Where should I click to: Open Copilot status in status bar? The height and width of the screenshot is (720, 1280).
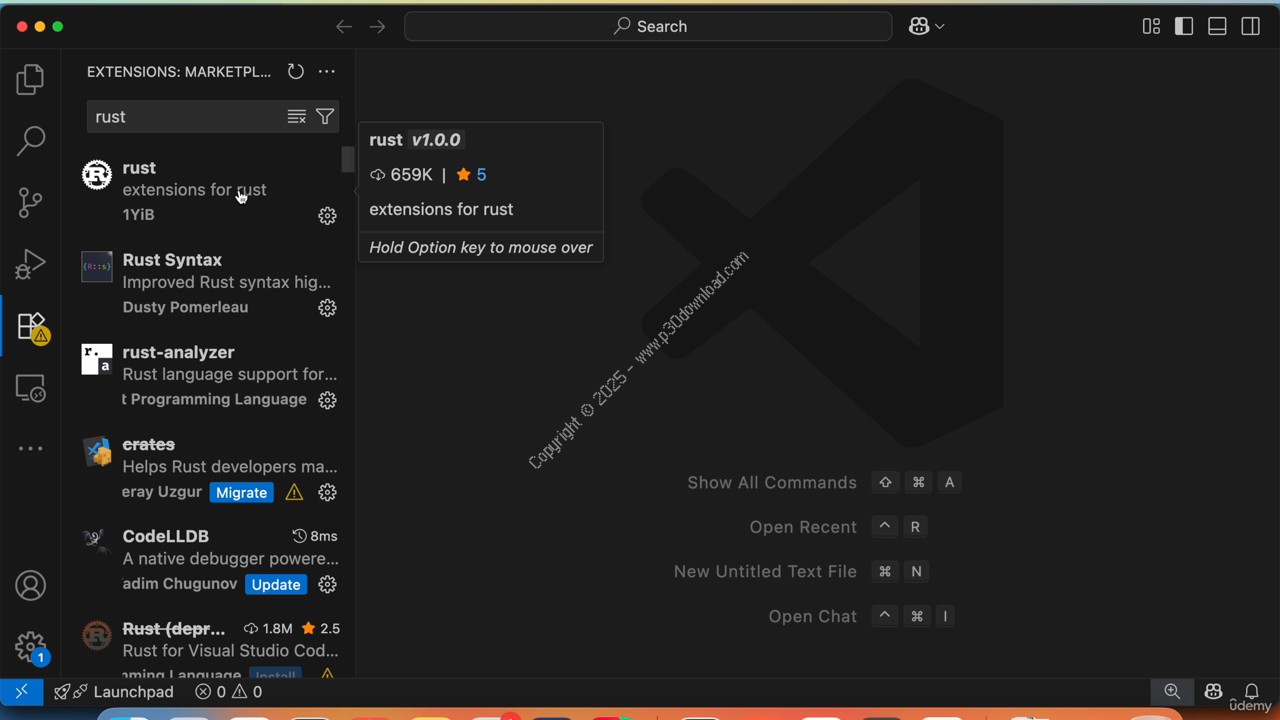click(1213, 692)
